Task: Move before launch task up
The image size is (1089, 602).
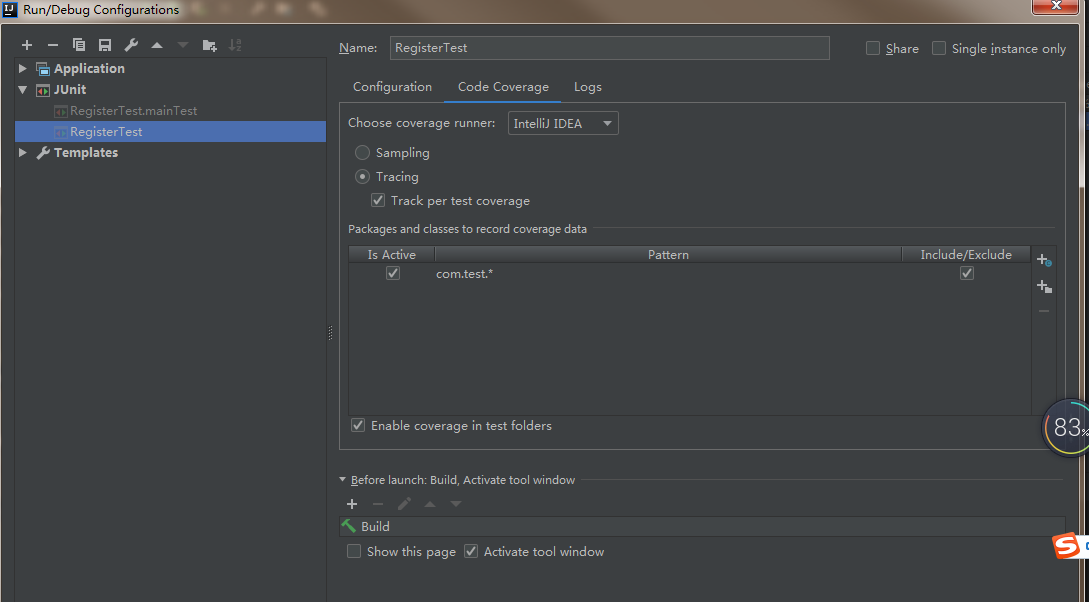Action: pyautogui.click(x=430, y=504)
